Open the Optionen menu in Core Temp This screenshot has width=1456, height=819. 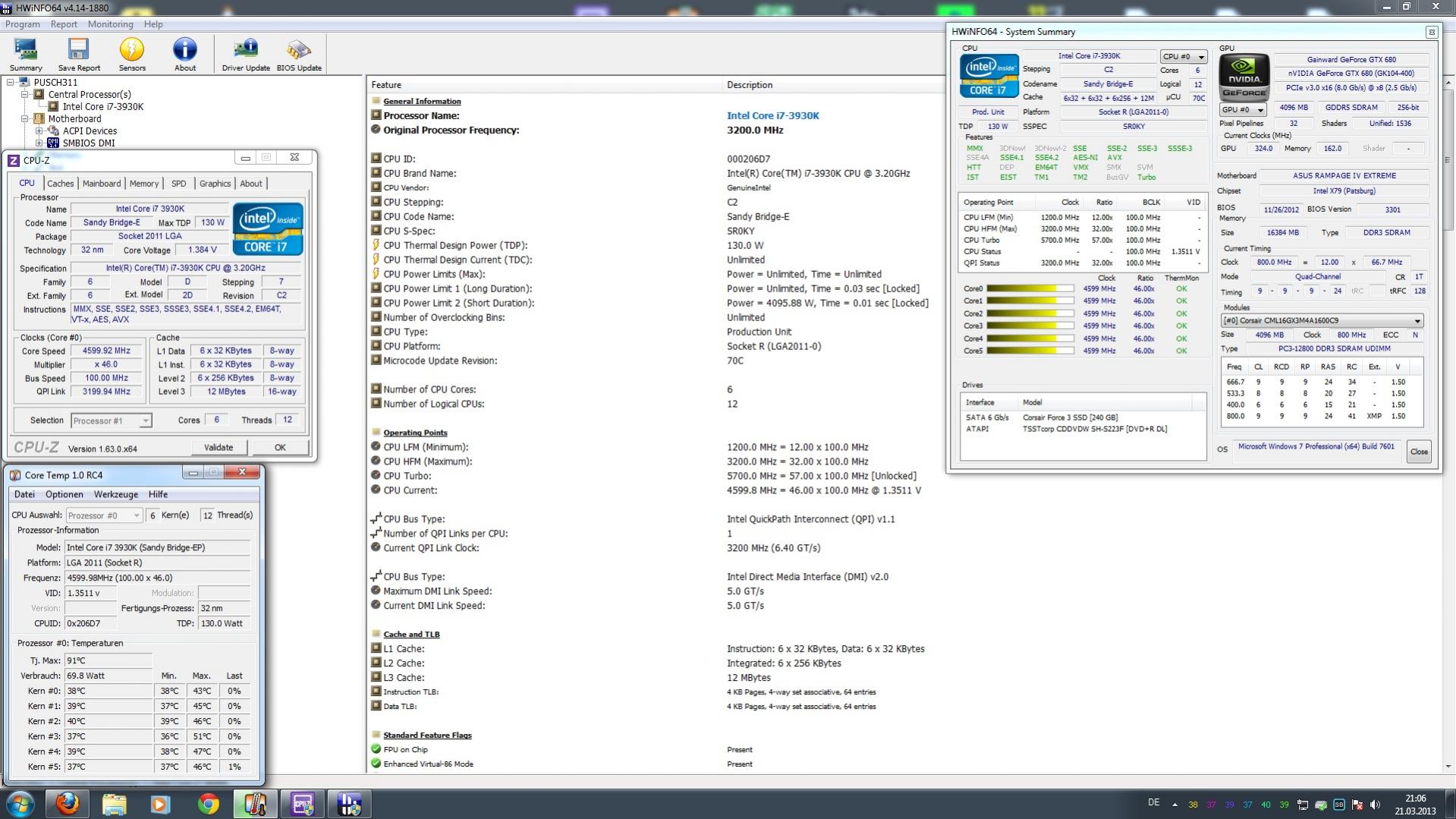pos(64,494)
